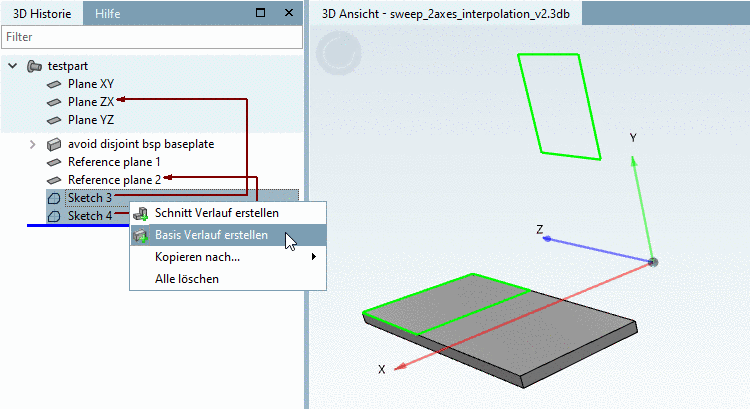
Task: Select the Sketch 4 label
Action: tap(90, 216)
